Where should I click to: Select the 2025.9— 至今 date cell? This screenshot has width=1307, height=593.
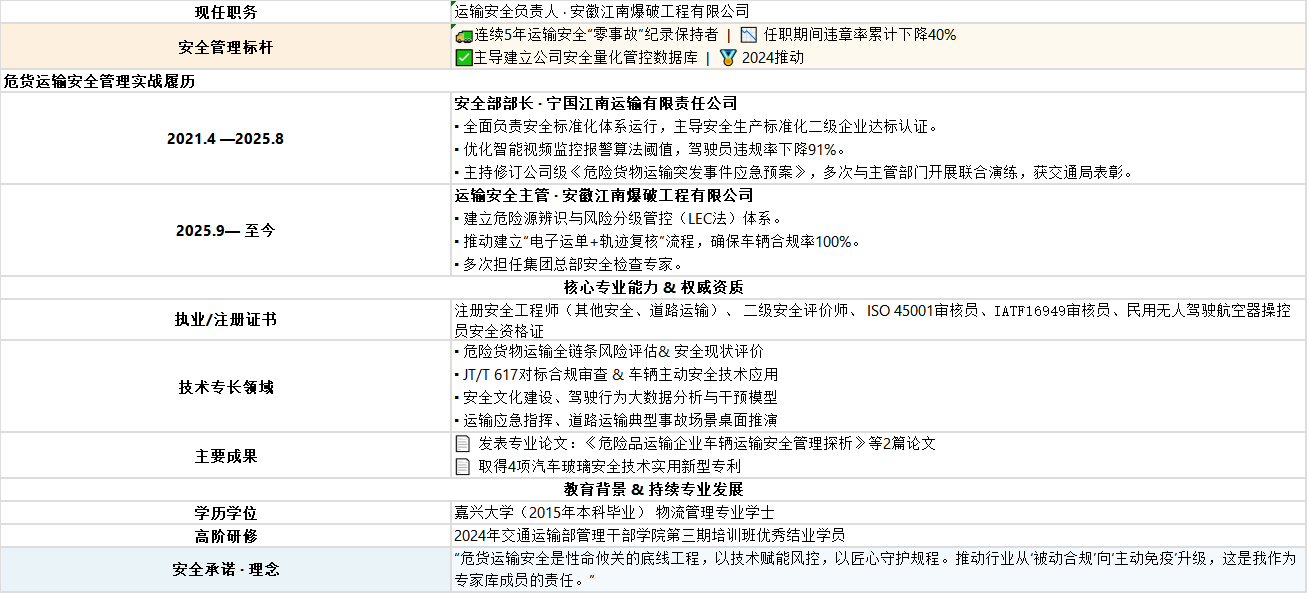[x=225, y=230]
